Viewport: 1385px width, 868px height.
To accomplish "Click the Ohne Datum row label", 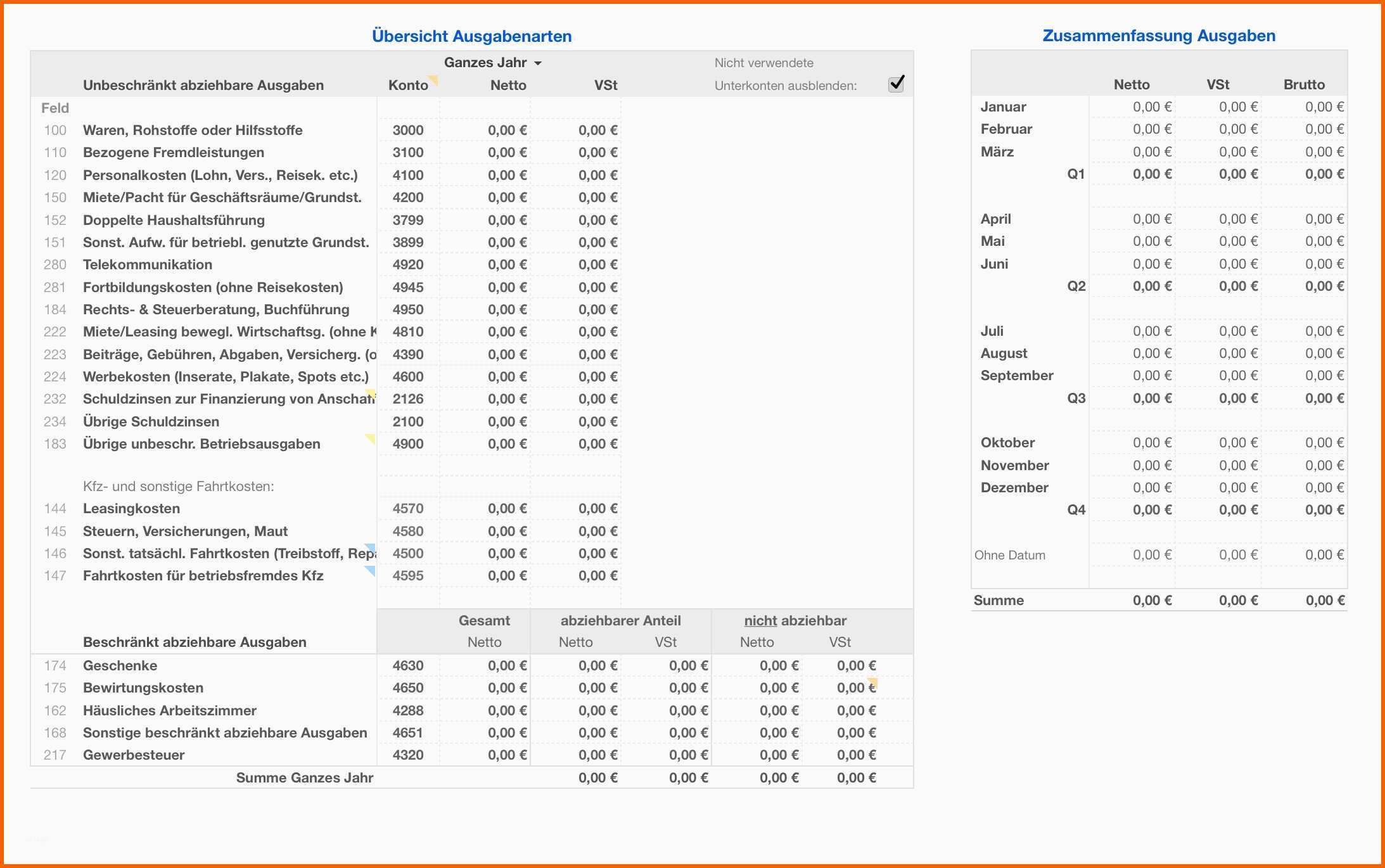I will 1010,556.
